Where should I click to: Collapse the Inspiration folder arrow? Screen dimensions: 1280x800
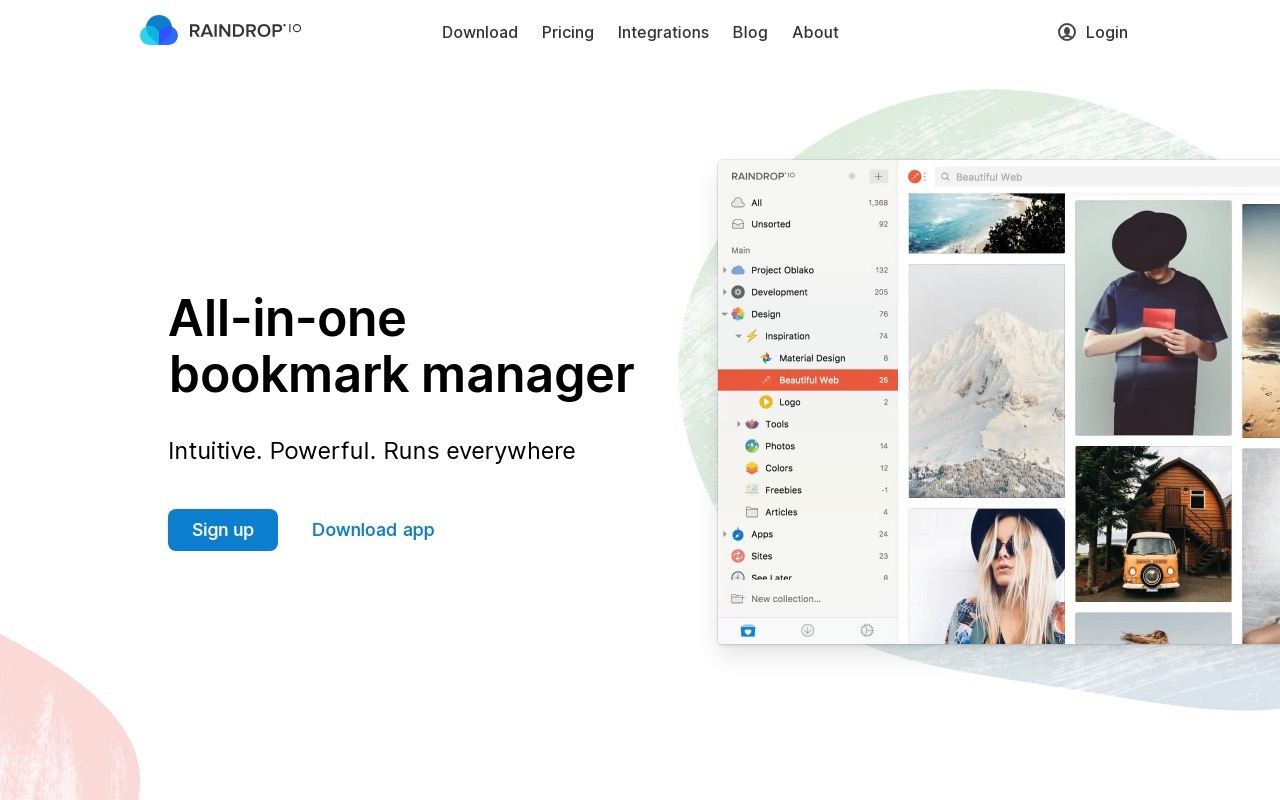click(739, 336)
